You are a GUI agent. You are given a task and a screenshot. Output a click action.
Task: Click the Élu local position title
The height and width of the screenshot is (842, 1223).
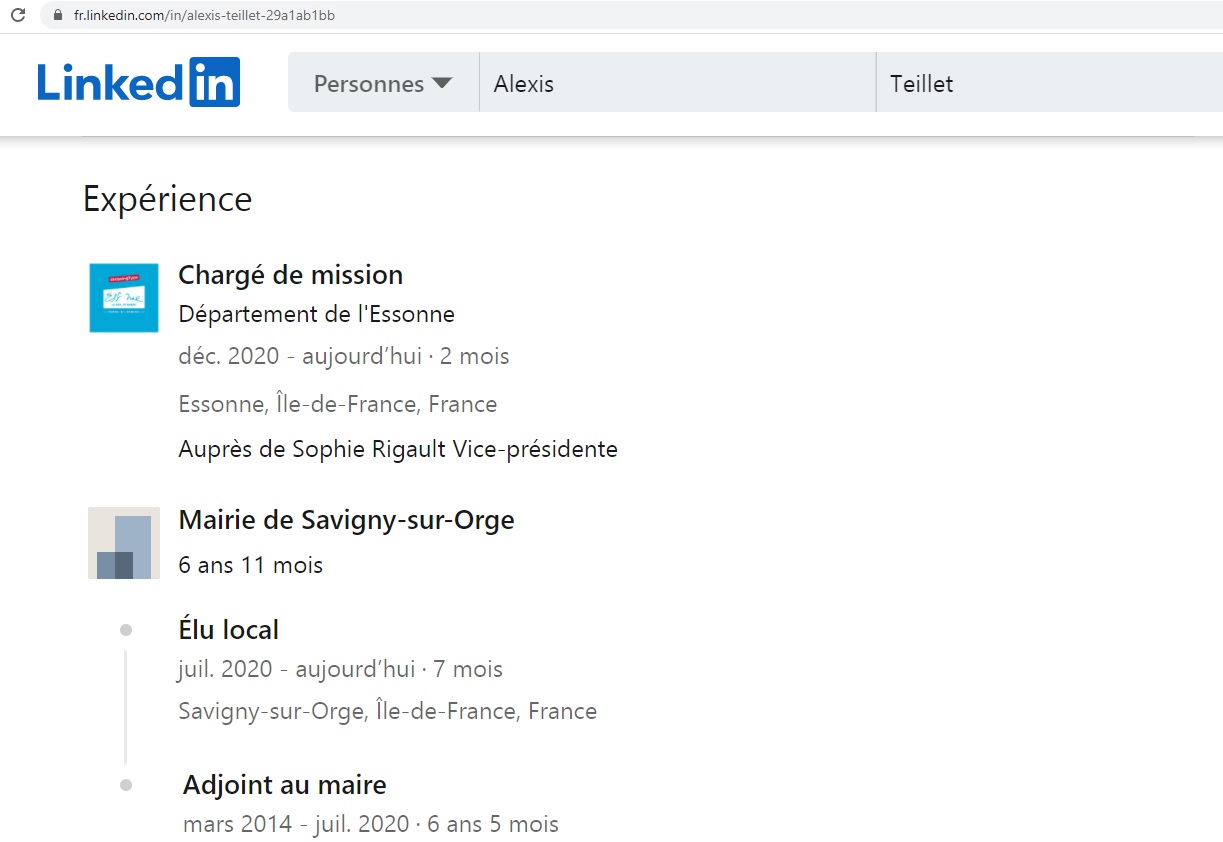(x=228, y=630)
